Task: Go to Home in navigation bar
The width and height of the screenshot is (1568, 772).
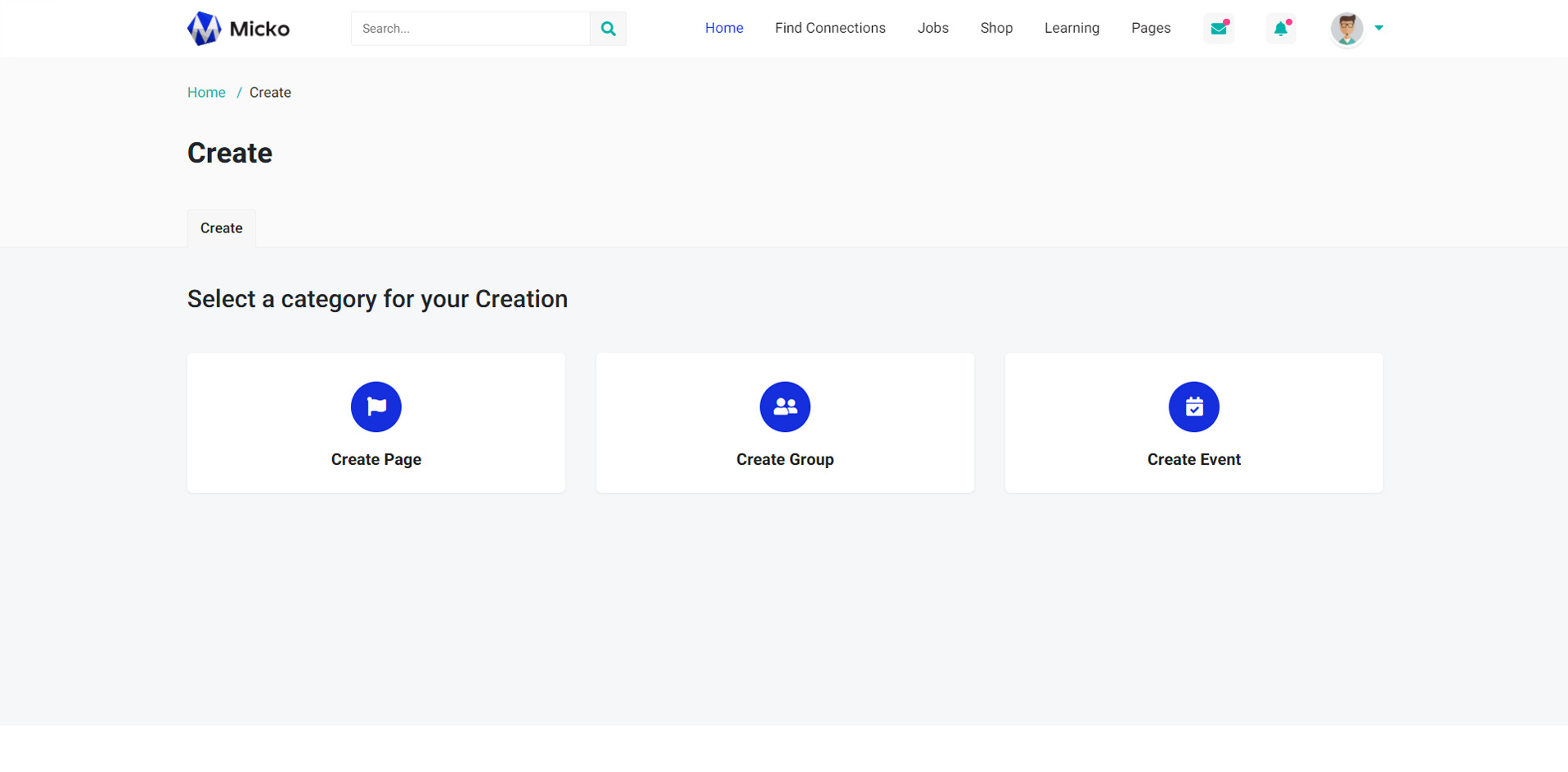Action: click(724, 28)
